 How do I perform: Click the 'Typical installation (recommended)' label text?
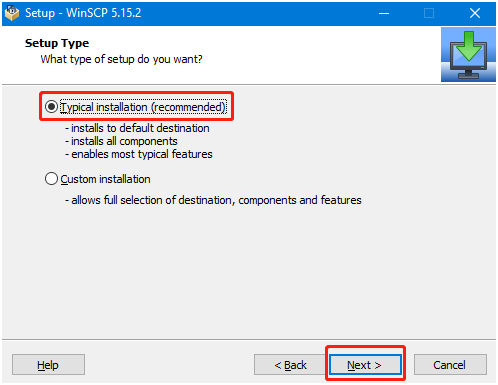pos(143,107)
